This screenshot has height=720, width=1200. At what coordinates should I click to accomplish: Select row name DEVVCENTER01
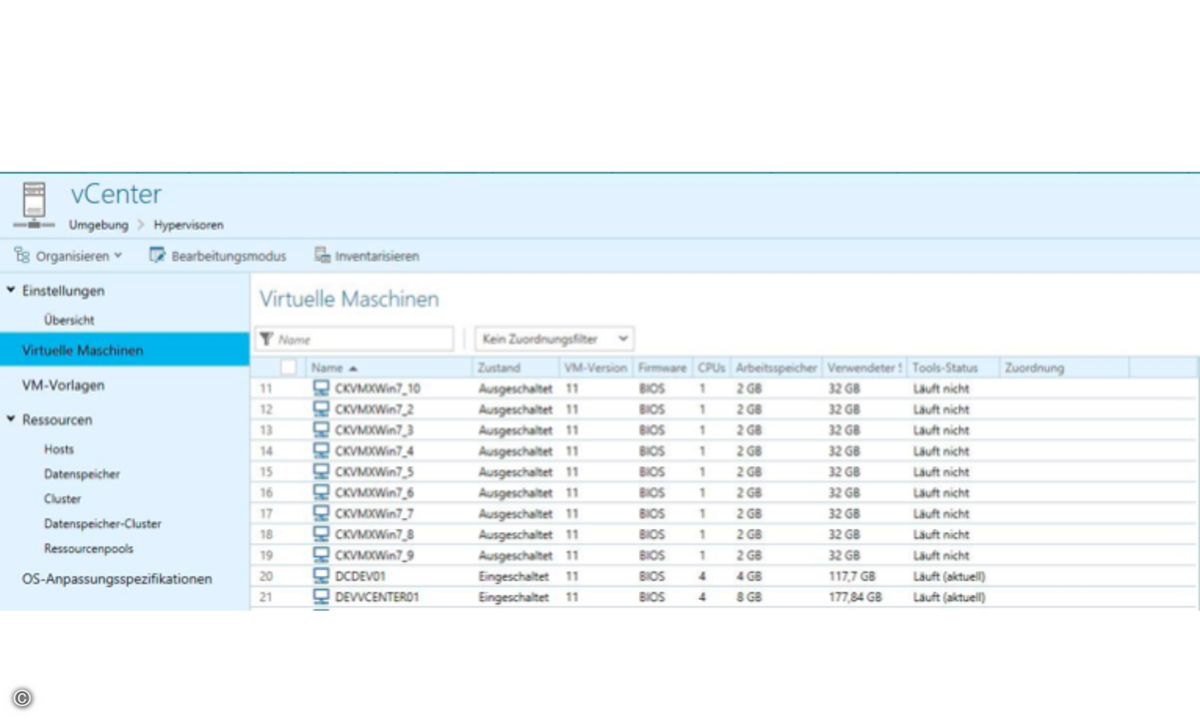[376, 597]
